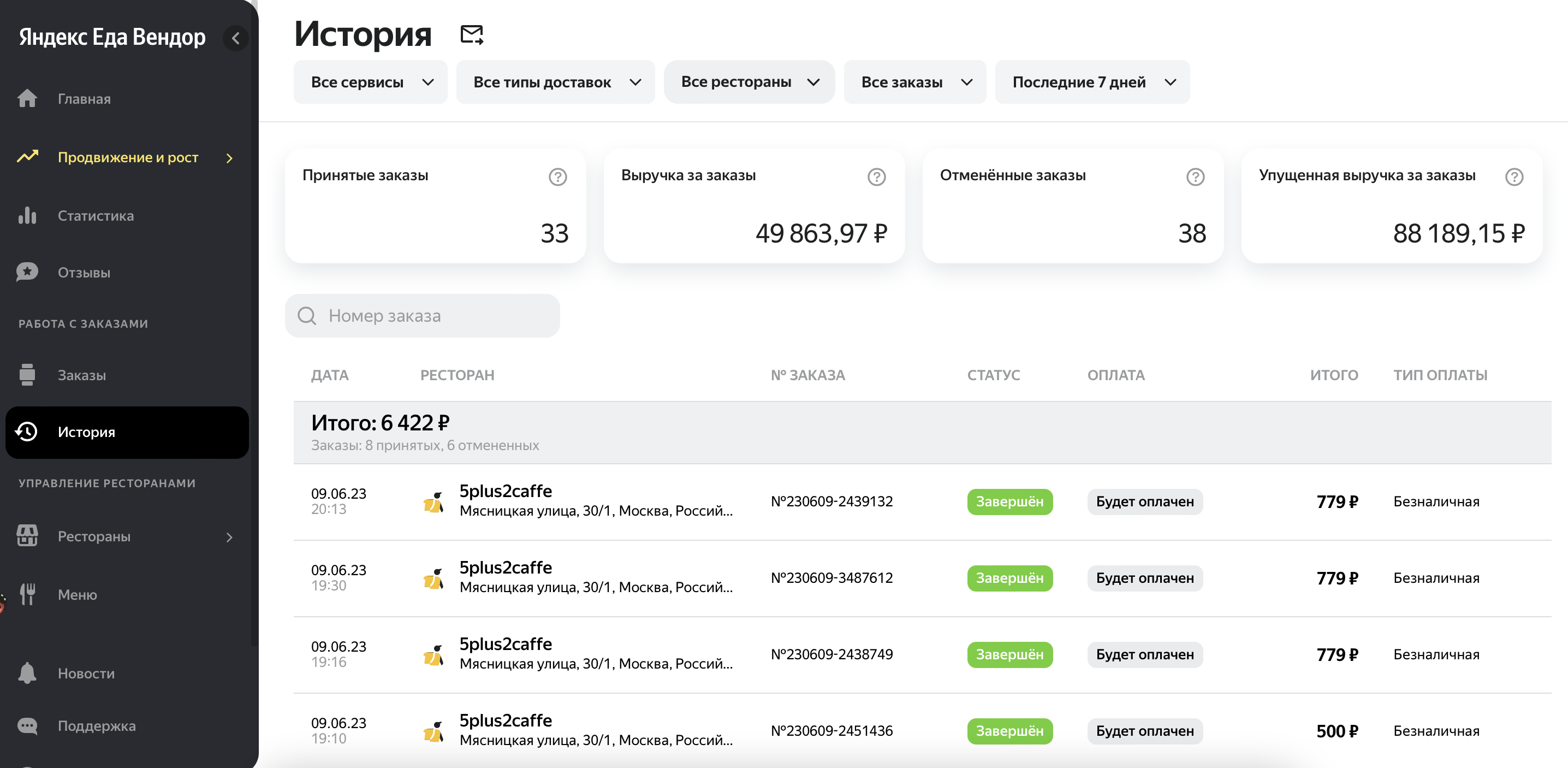Click restaurant logo in order 230609-2439132 row
The height and width of the screenshot is (768, 1568).
(434, 502)
